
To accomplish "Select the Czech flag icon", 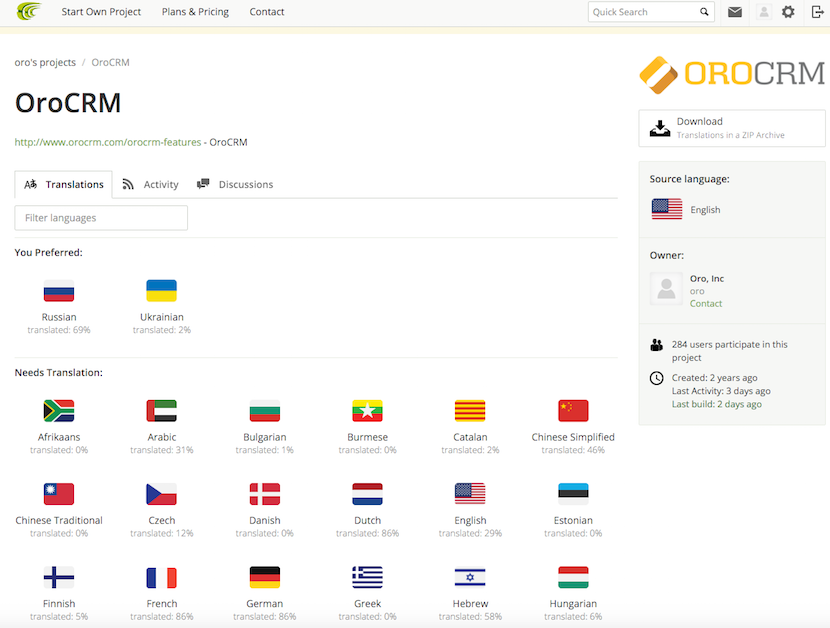I will 161,494.
